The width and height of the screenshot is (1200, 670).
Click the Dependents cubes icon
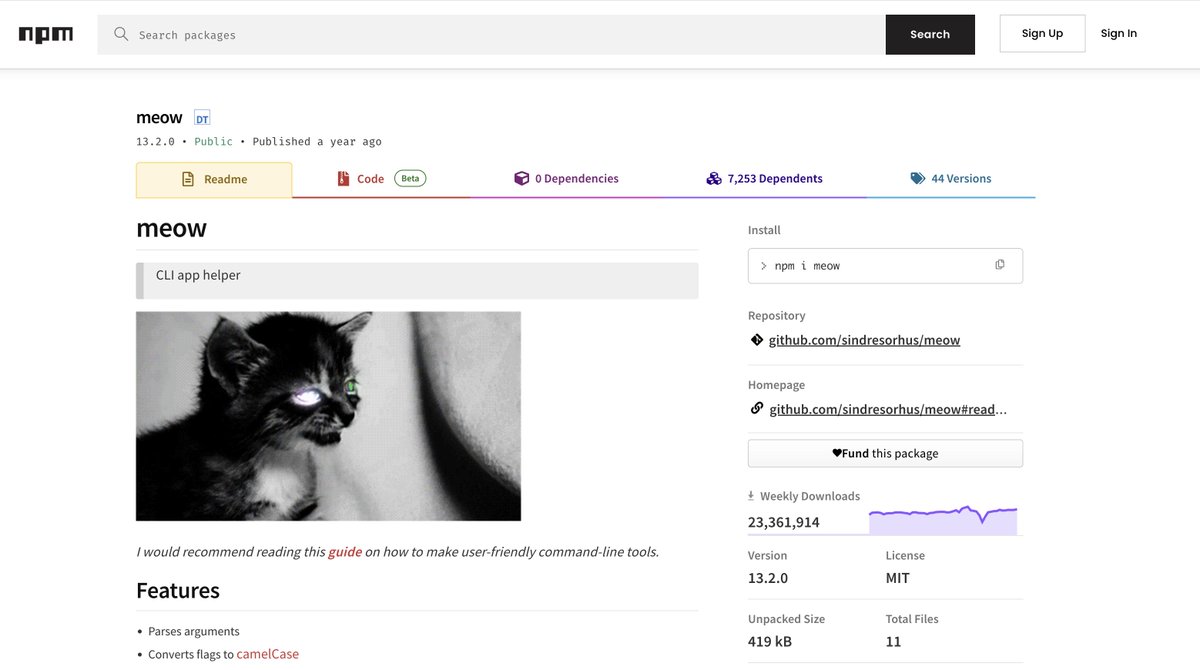(714, 178)
